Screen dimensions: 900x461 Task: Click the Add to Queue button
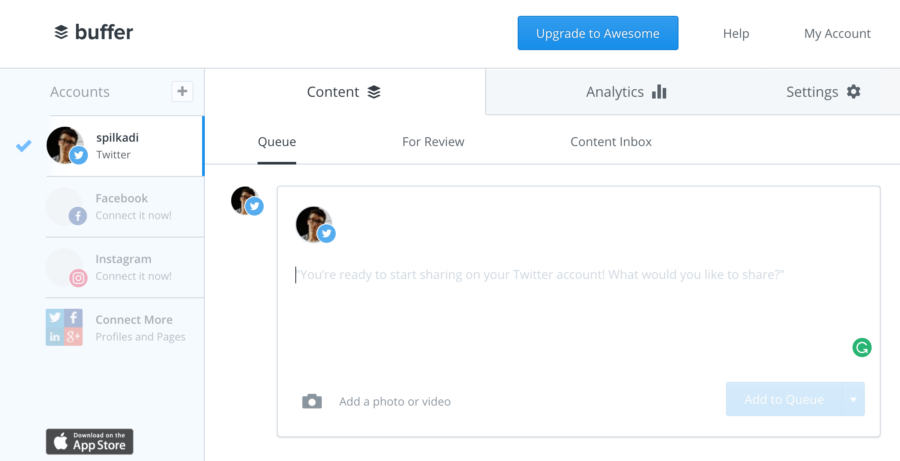tap(783, 399)
